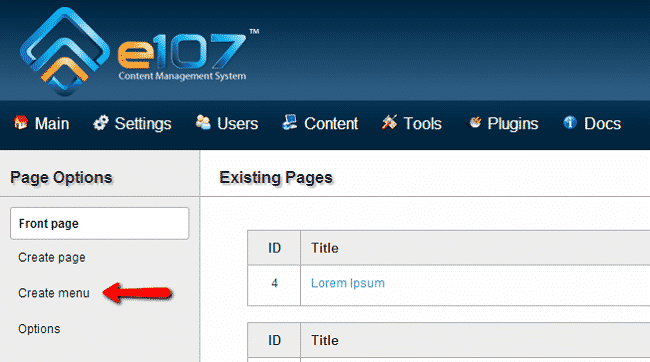Open the Plugins menu
This screenshot has height=362, width=650.
pos(513,124)
